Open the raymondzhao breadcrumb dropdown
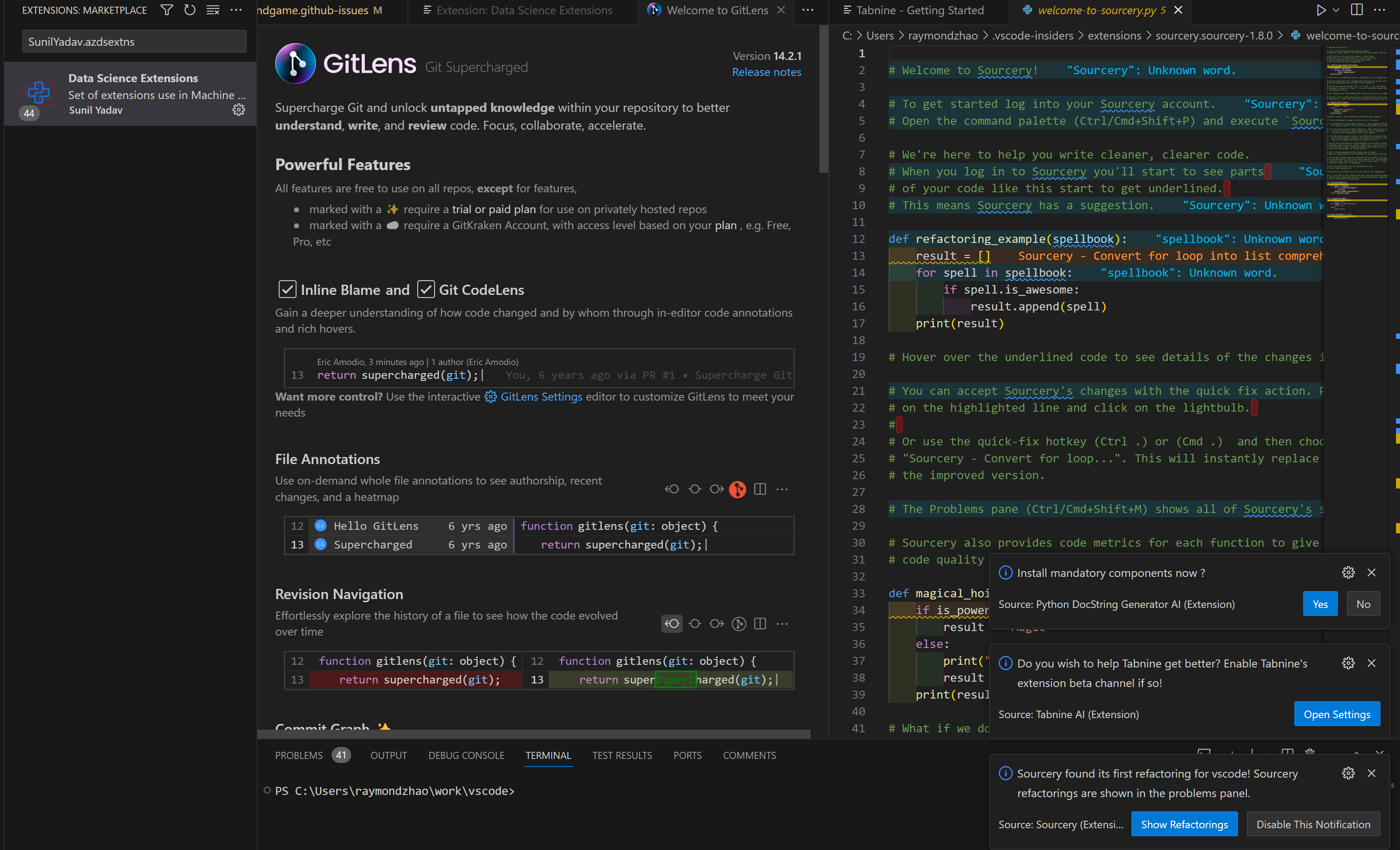 [x=944, y=35]
